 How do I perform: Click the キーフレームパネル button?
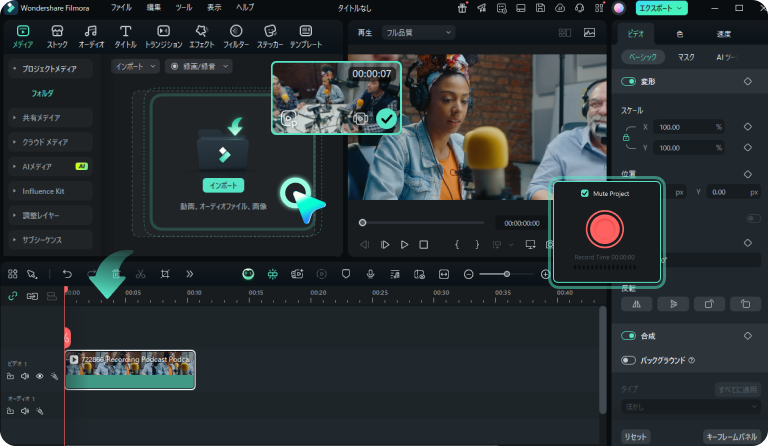click(x=731, y=437)
